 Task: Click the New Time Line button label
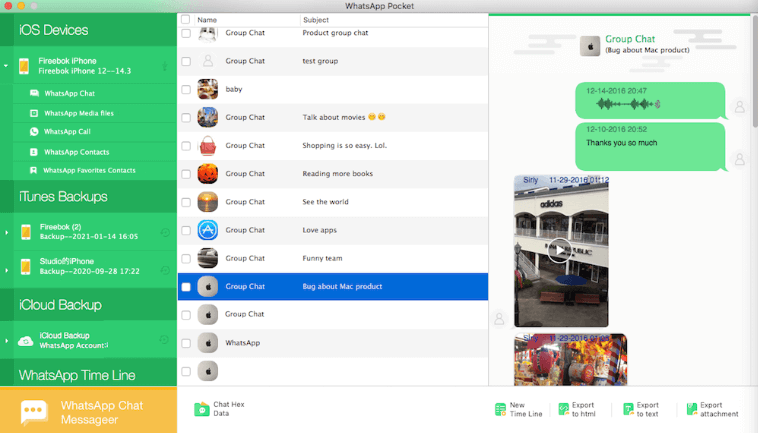(x=526, y=409)
